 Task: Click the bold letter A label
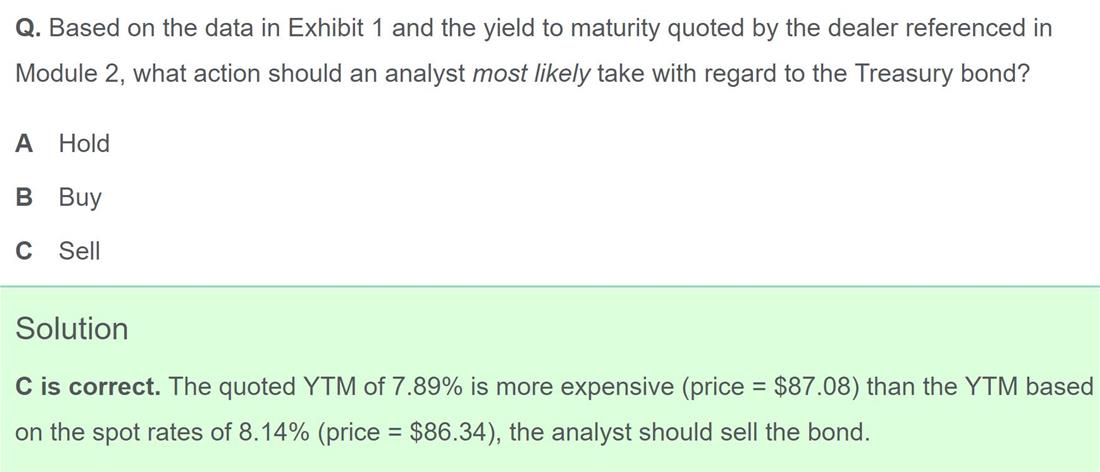point(24,144)
